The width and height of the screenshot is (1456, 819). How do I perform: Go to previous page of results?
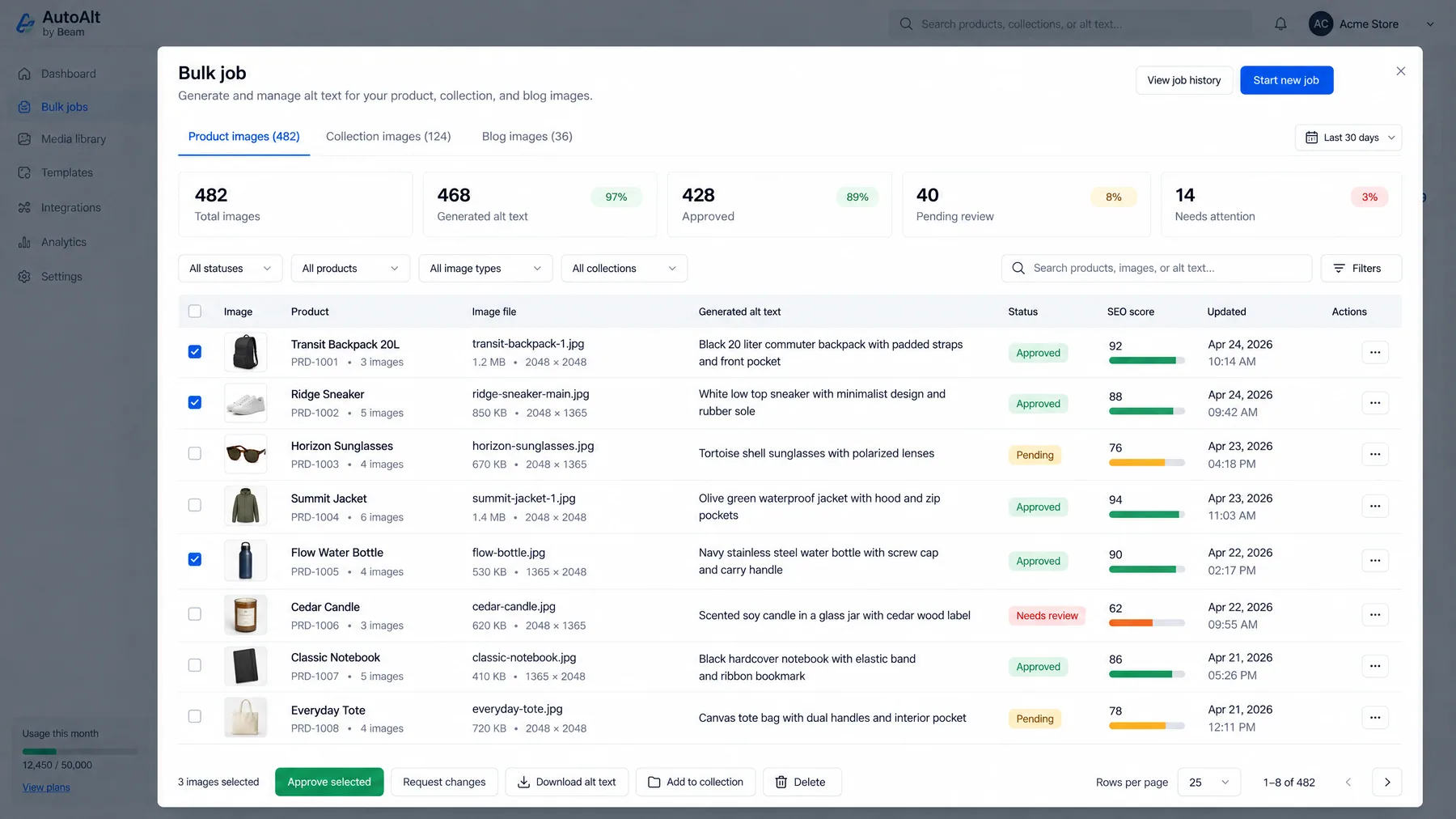point(1348,783)
